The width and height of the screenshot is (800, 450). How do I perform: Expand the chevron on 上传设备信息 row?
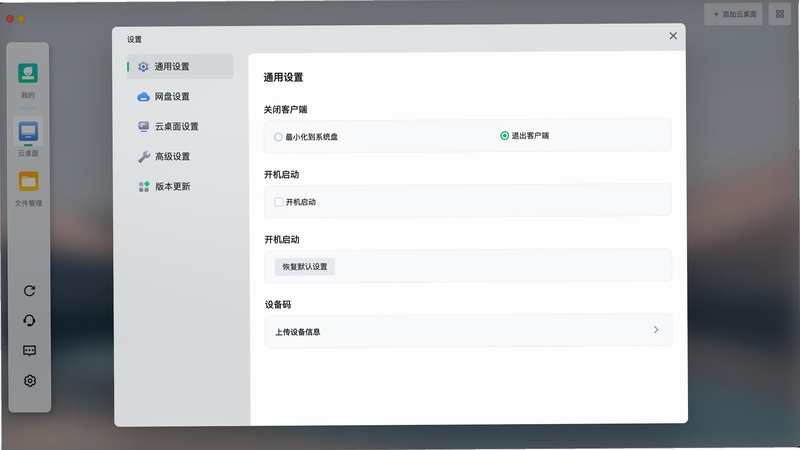click(656, 330)
